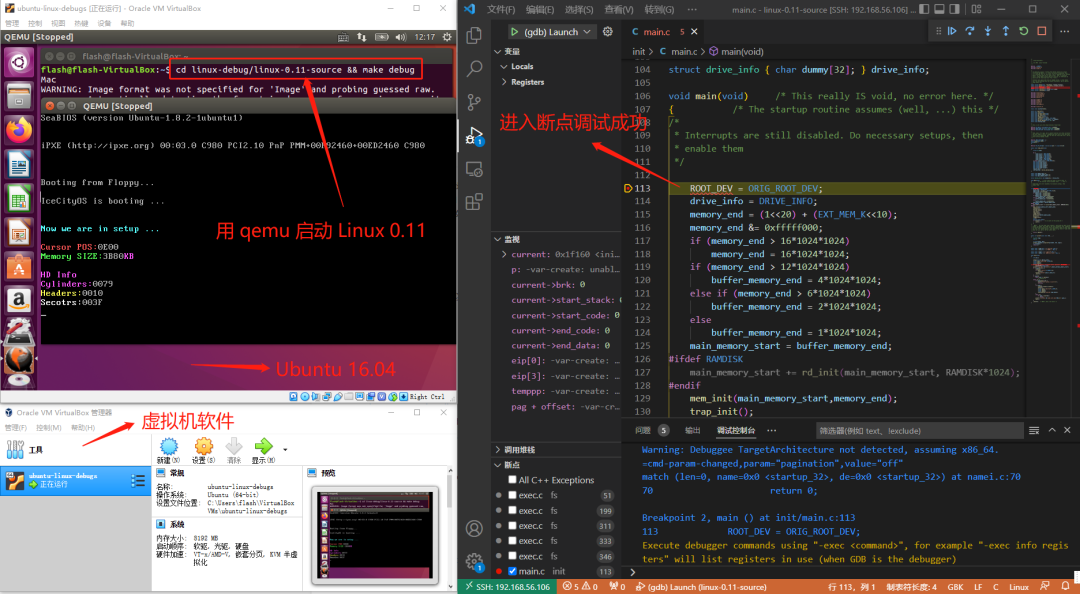Open 编辑(E) menu in VS Code
This screenshot has height=594, width=1080.
click(x=539, y=10)
